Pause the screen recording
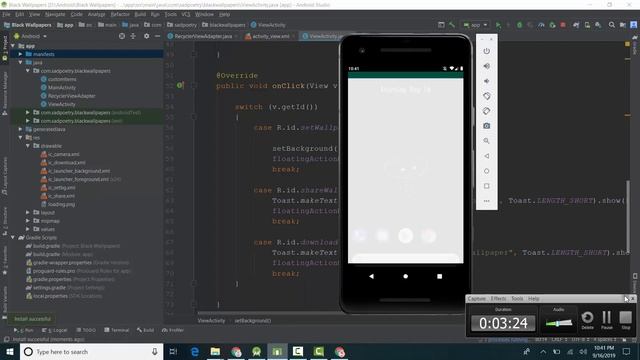 coord(607,320)
